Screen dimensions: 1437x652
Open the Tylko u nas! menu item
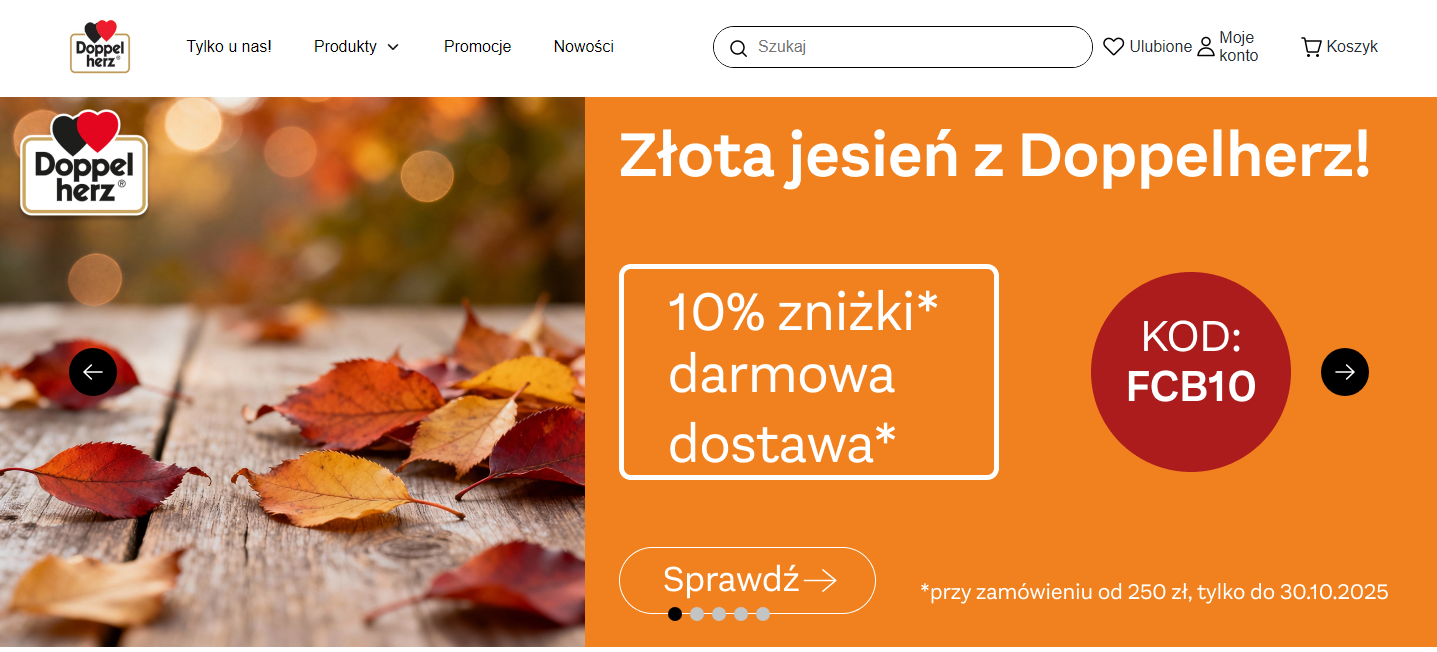point(229,46)
